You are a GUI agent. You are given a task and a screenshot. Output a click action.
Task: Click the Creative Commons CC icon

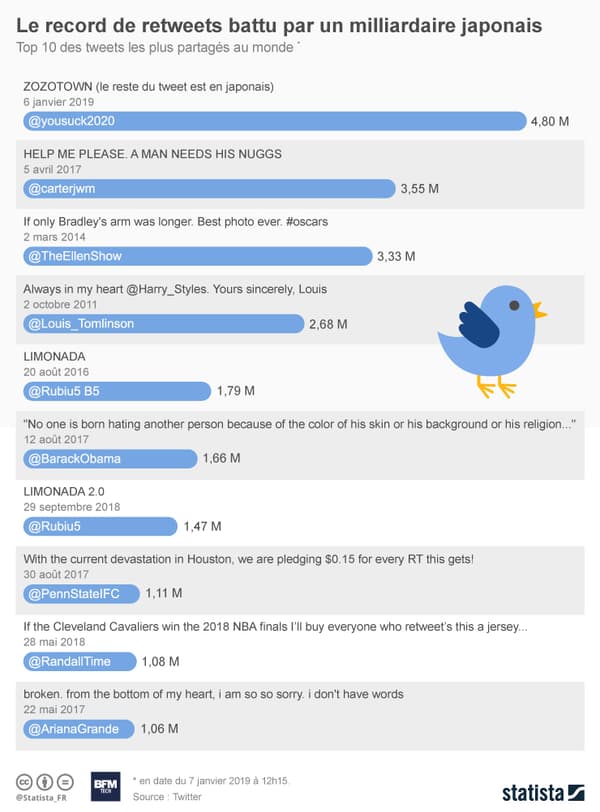(x=24, y=781)
